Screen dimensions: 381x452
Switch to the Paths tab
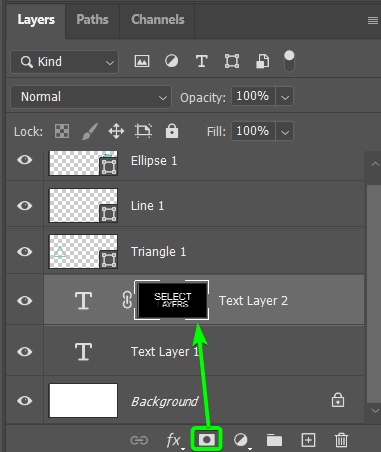point(92,19)
